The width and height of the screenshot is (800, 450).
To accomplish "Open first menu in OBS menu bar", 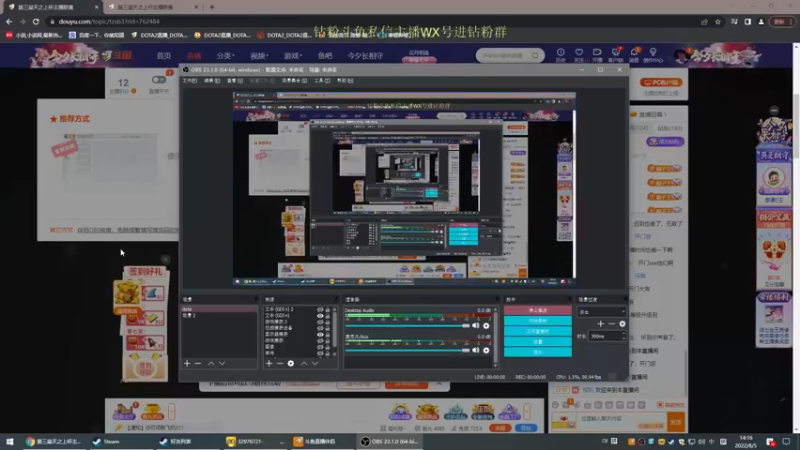I will pos(190,81).
